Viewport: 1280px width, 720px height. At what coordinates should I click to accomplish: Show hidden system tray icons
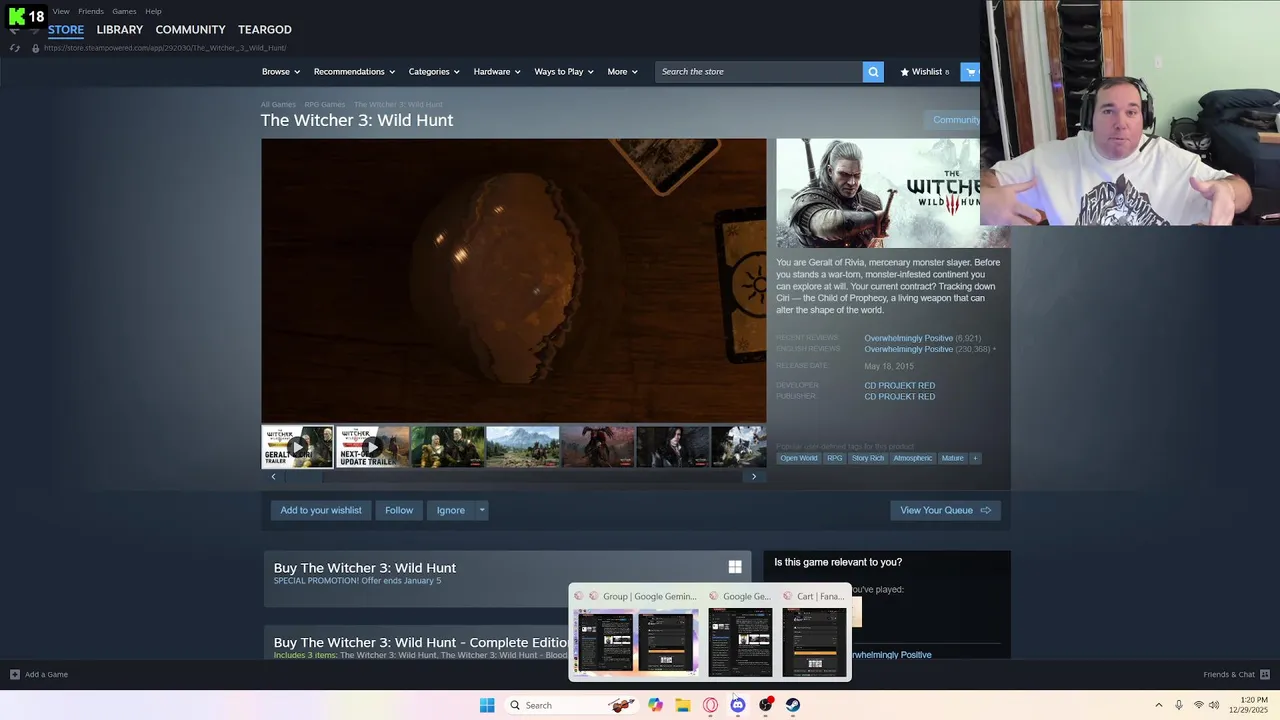pos(1159,705)
